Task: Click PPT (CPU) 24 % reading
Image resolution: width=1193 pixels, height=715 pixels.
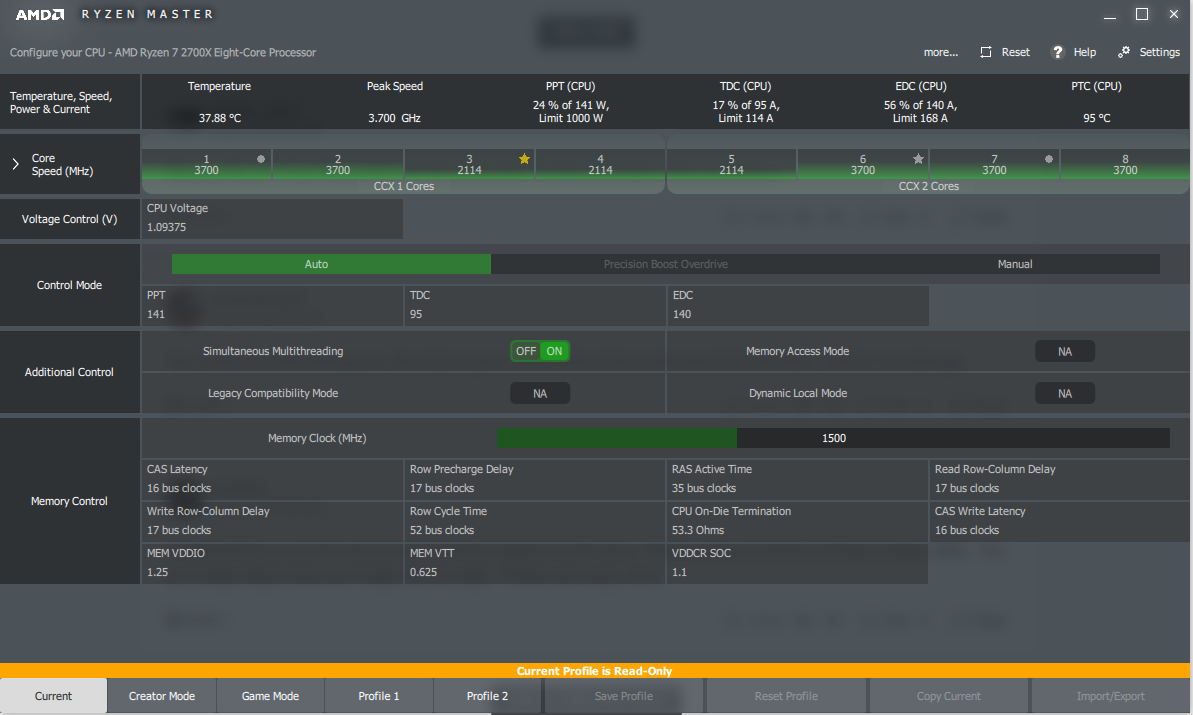Action: [571, 111]
